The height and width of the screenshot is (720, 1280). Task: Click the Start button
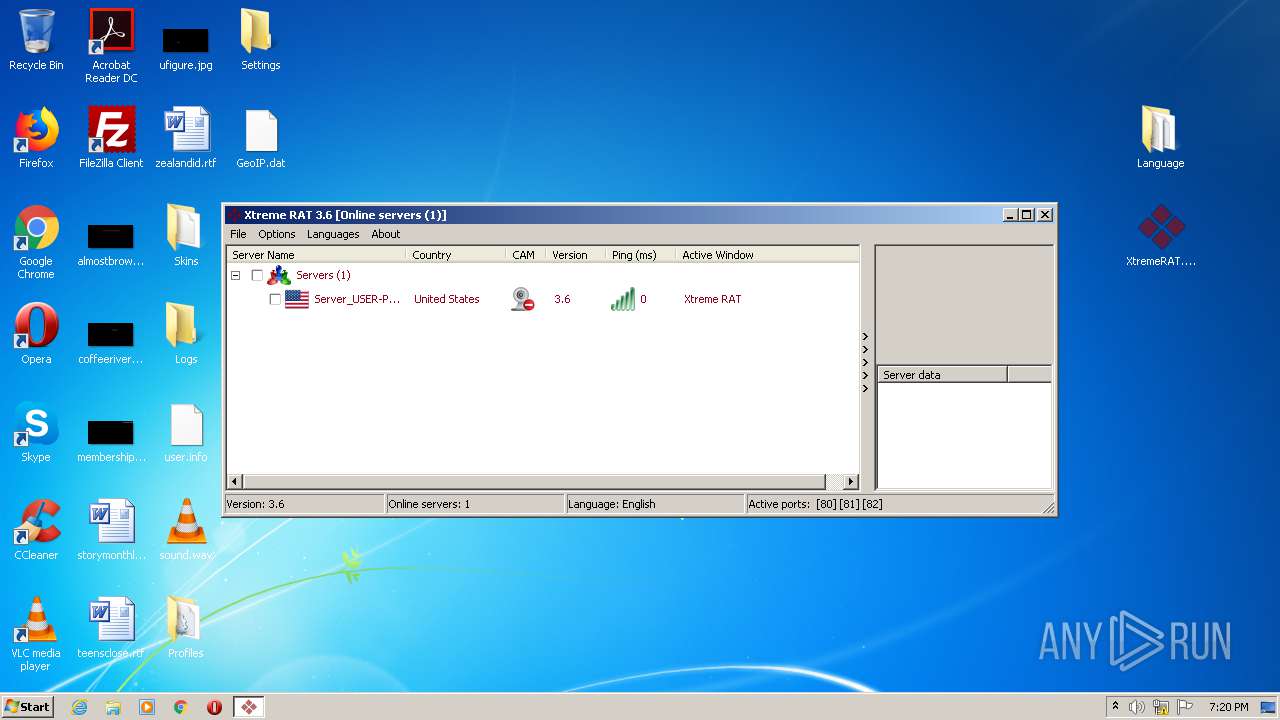(x=27, y=707)
